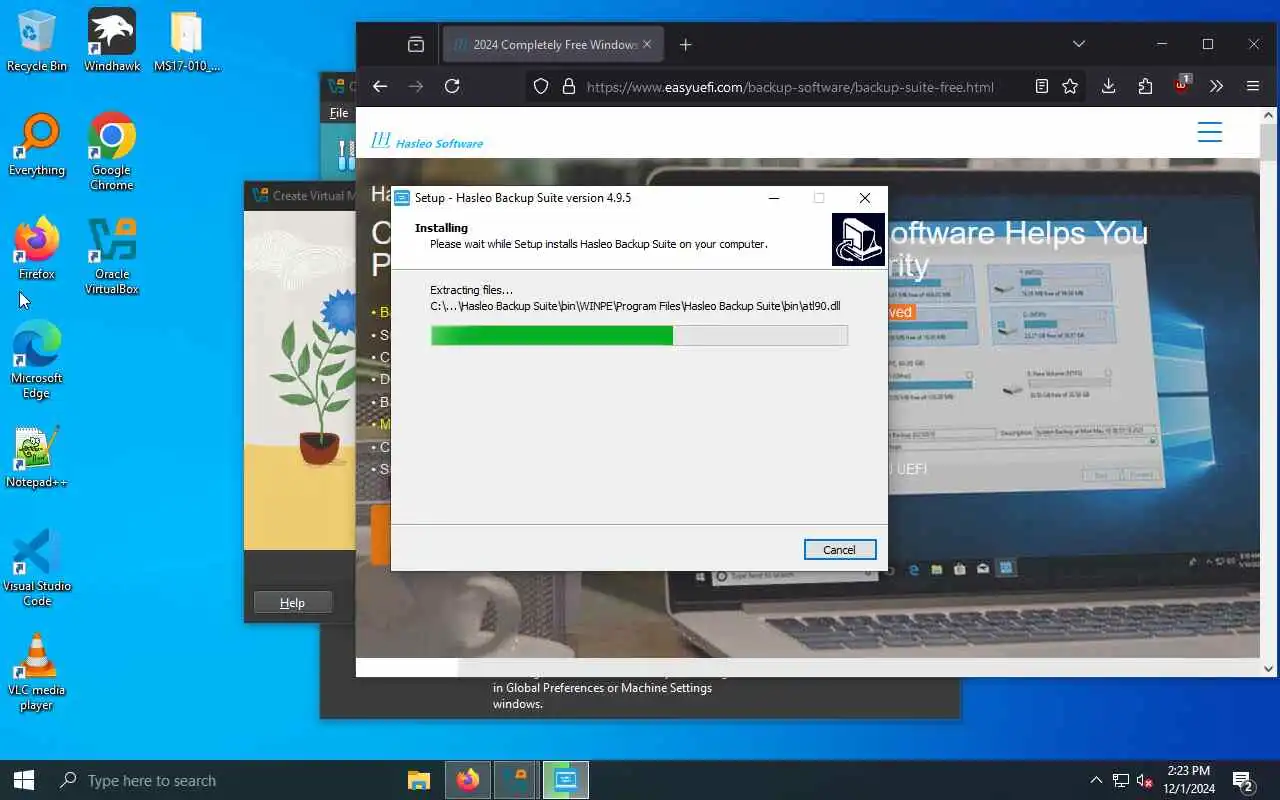Select Microsoft Edge desktop shortcut
1280x800 pixels.
[37, 360]
